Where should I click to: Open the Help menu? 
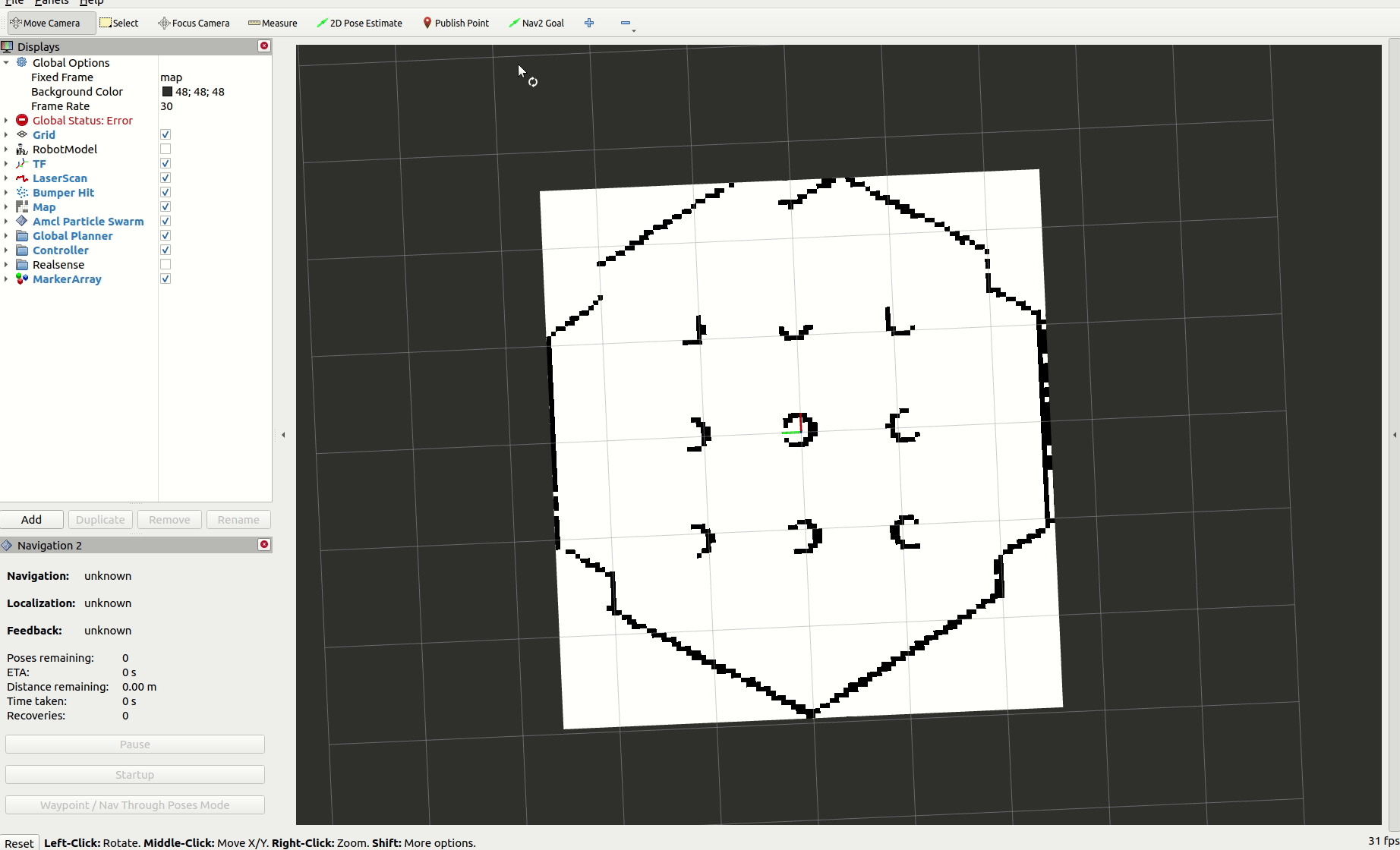[x=91, y=2]
